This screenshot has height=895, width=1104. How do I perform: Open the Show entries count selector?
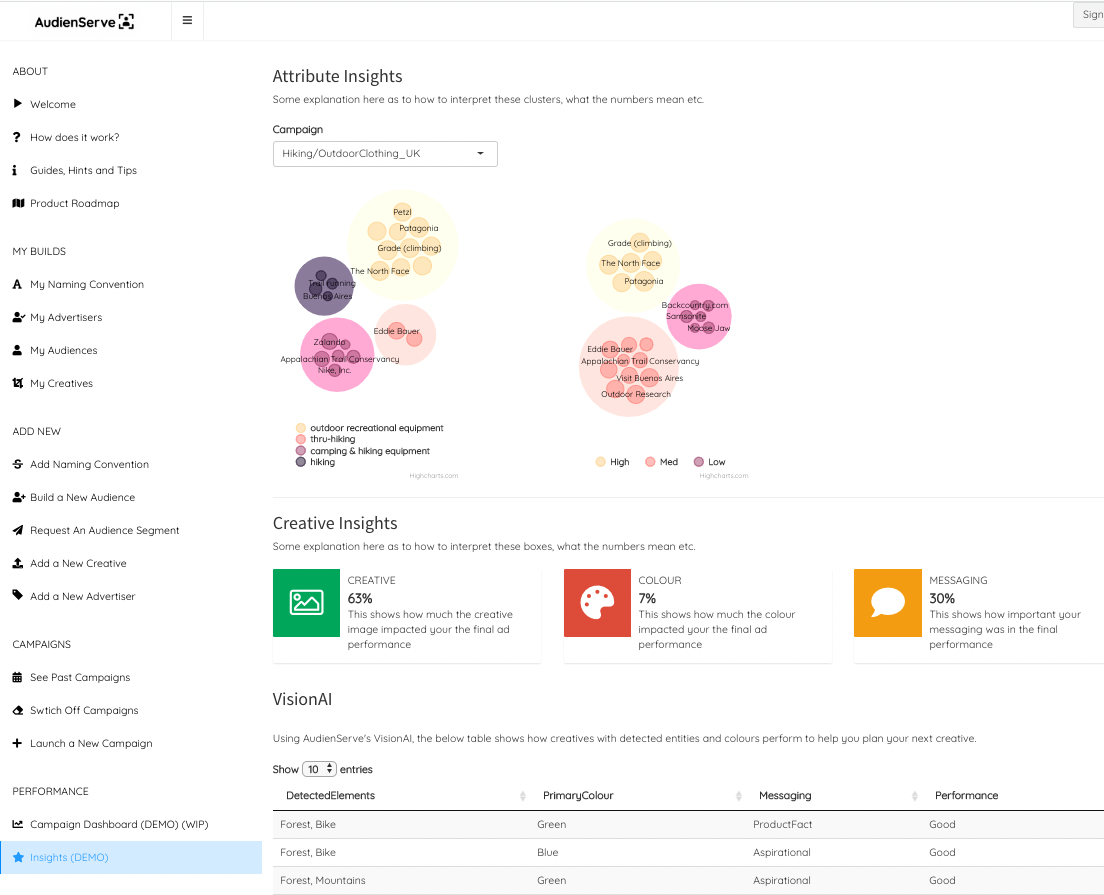click(319, 769)
